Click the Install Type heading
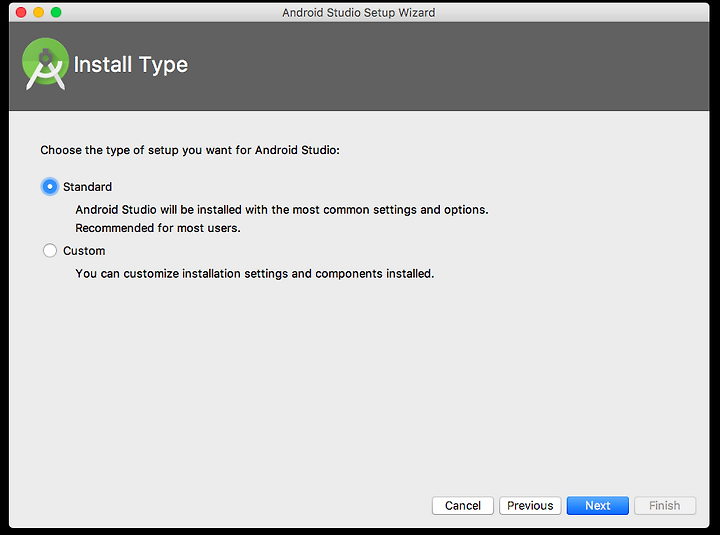Screen dimensions: 720x535 click(130, 65)
